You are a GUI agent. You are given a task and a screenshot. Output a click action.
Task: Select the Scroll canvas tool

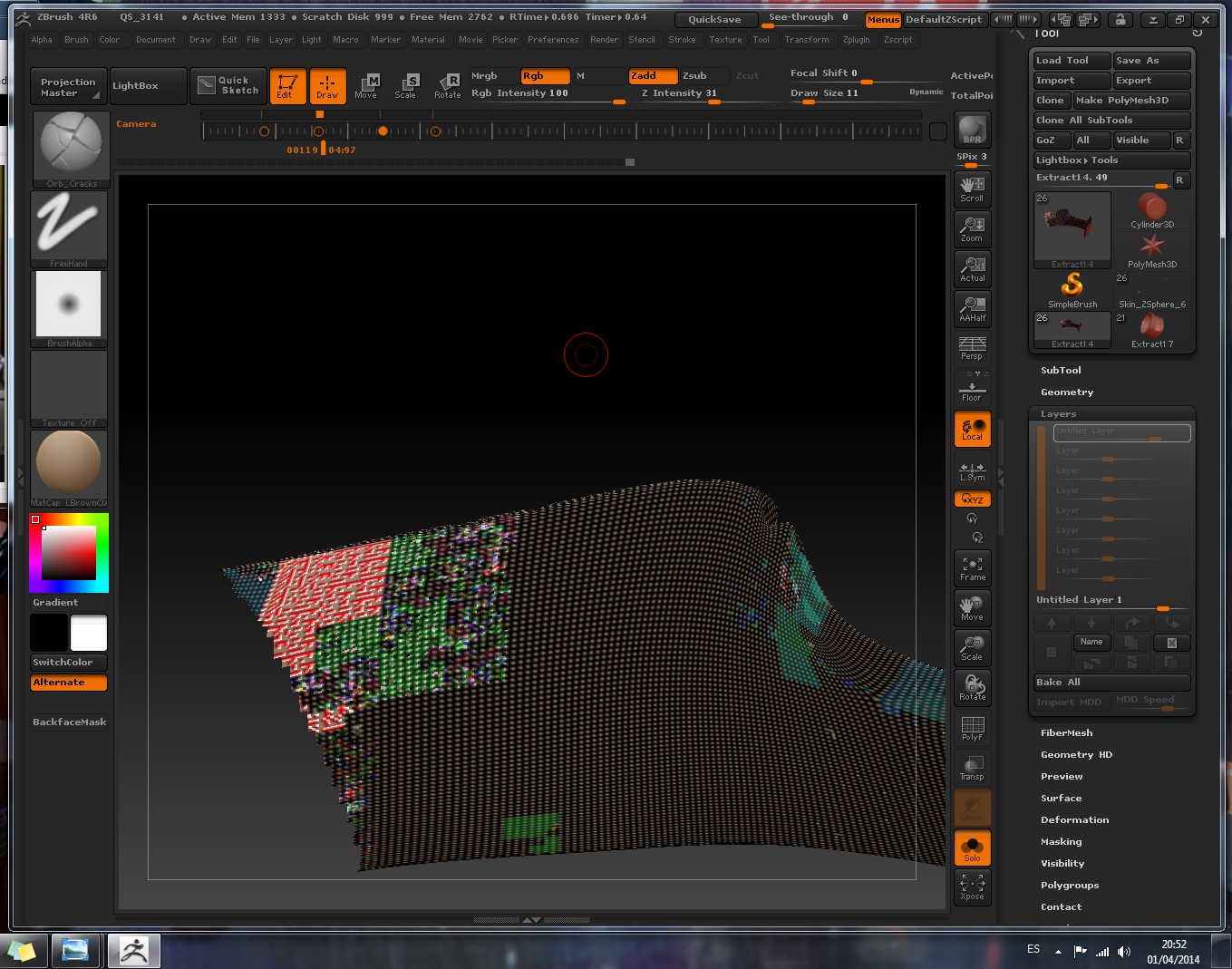972,189
